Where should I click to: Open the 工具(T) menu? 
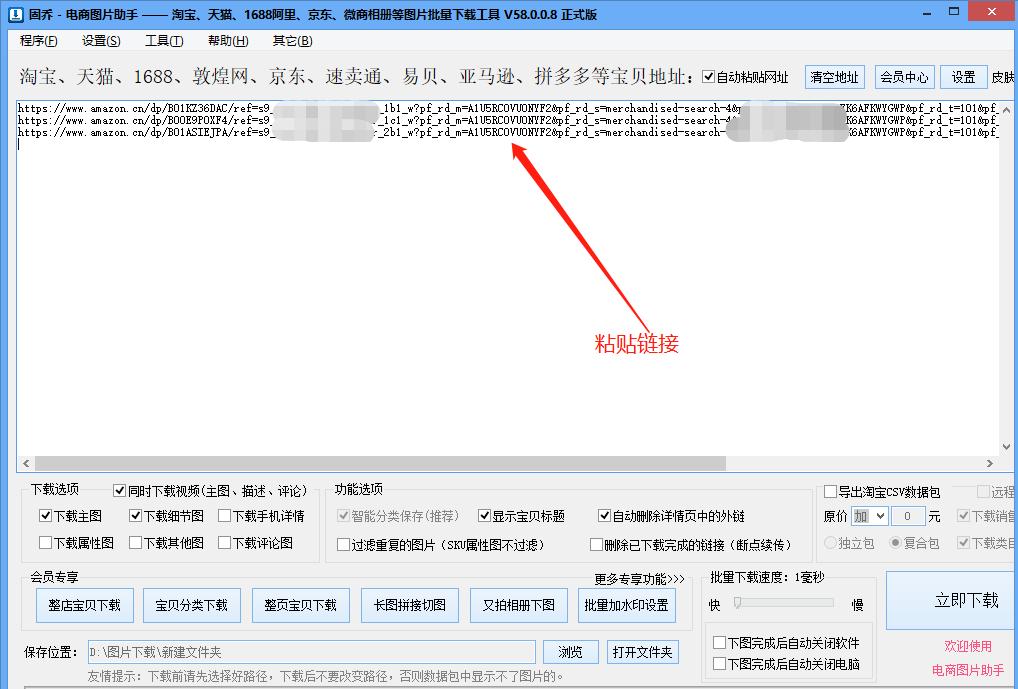tap(162, 40)
